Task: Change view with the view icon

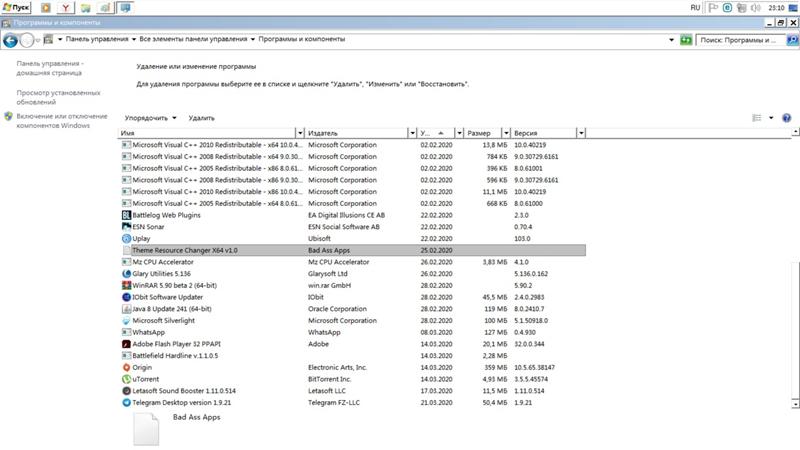Action: [757, 118]
